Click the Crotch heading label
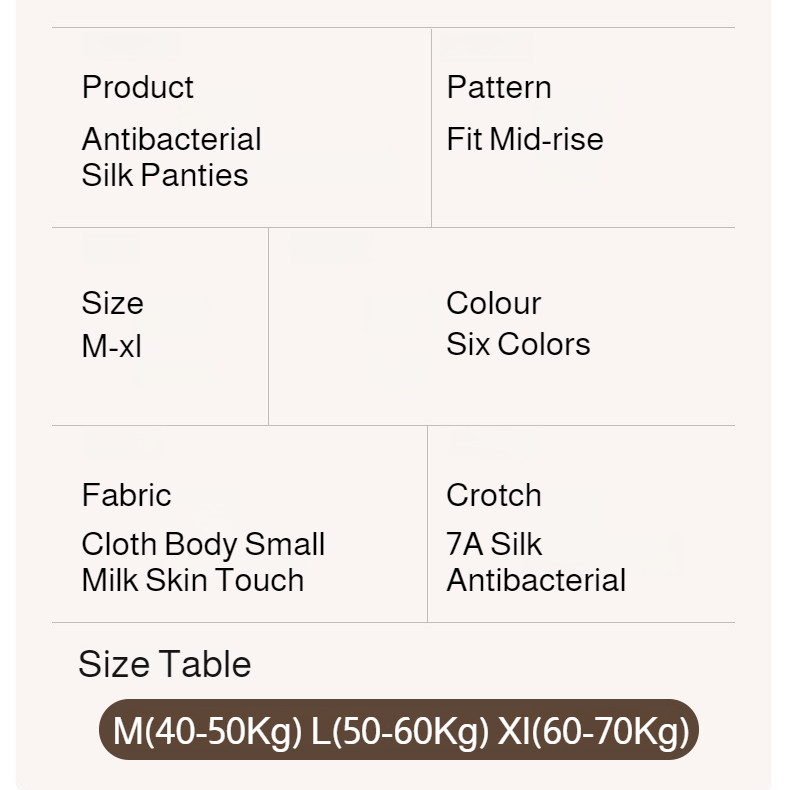 tap(493, 495)
